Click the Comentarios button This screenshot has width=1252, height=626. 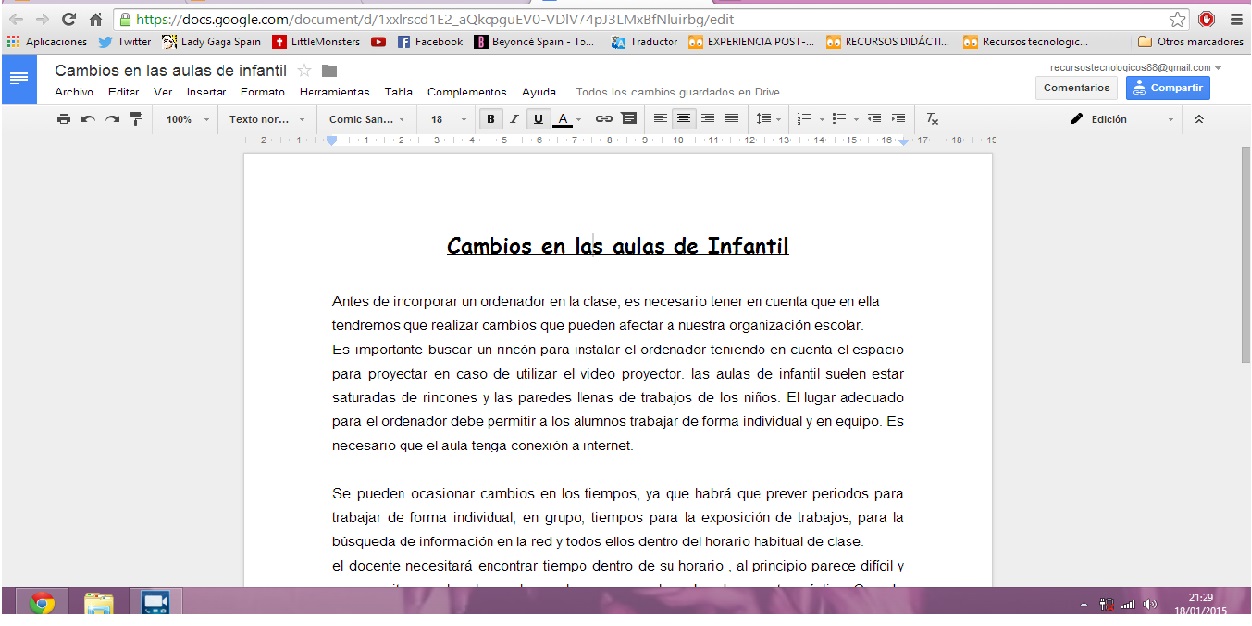1076,88
